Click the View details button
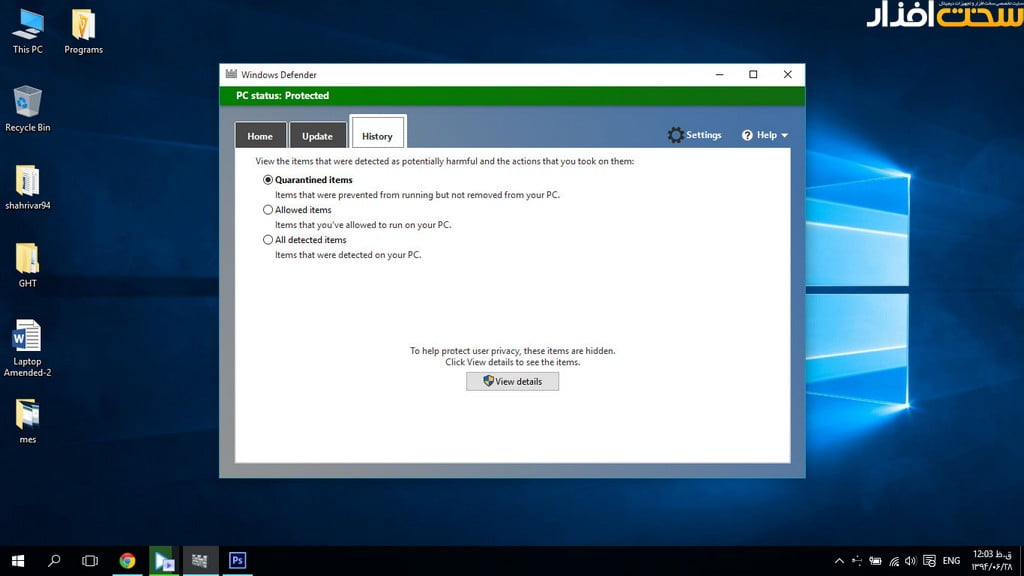 (512, 381)
